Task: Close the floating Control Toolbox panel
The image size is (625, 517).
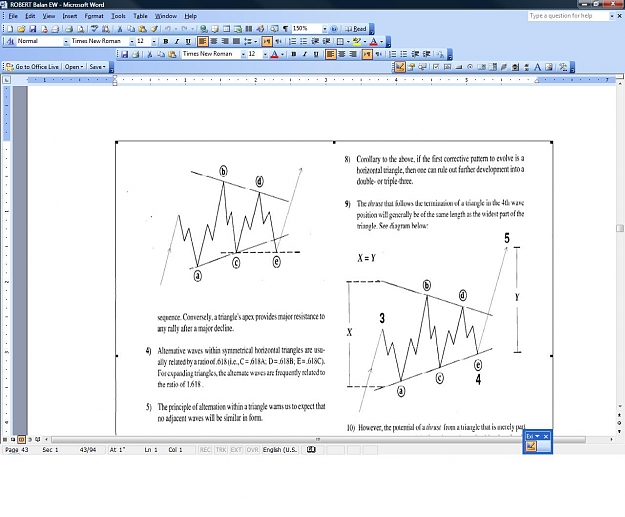Action: pos(546,436)
